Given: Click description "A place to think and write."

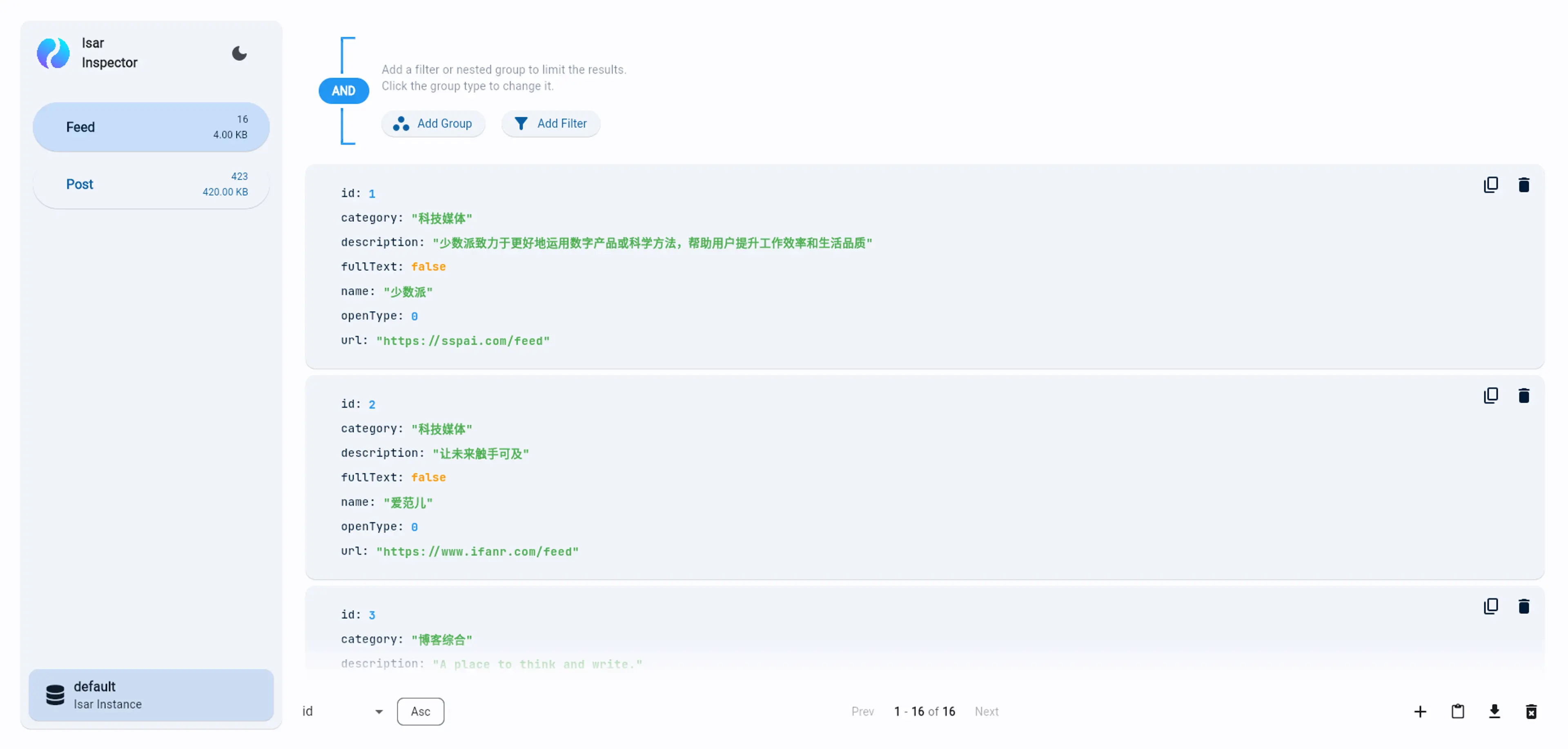Looking at the screenshot, I should tap(537, 664).
